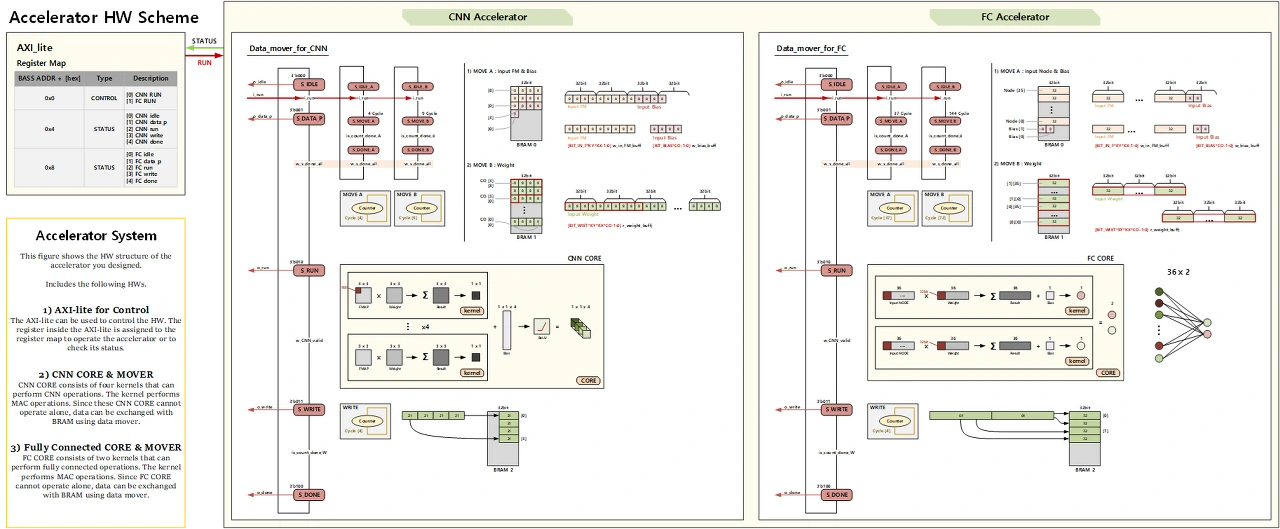Select the S_IDLE state in Data_mover_for_CNN
Screen dimensions: 1280x529
(x=308, y=84)
